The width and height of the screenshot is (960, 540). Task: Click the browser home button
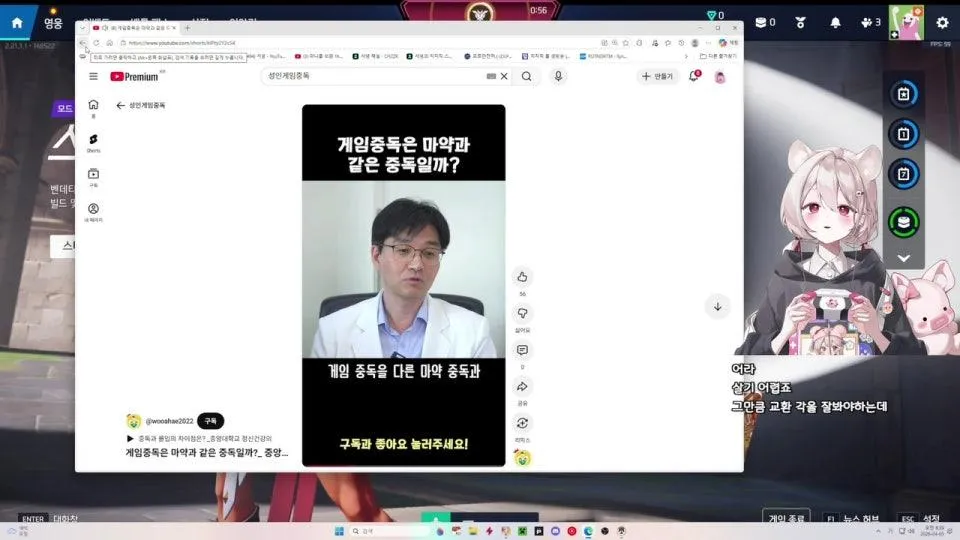[109, 43]
